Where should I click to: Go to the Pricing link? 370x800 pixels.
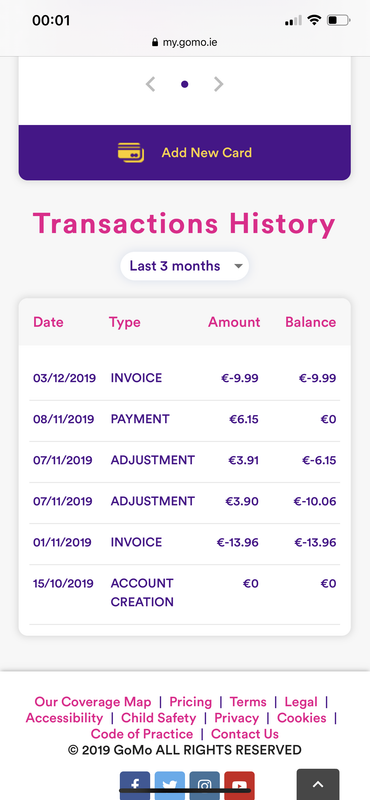(190, 702)
